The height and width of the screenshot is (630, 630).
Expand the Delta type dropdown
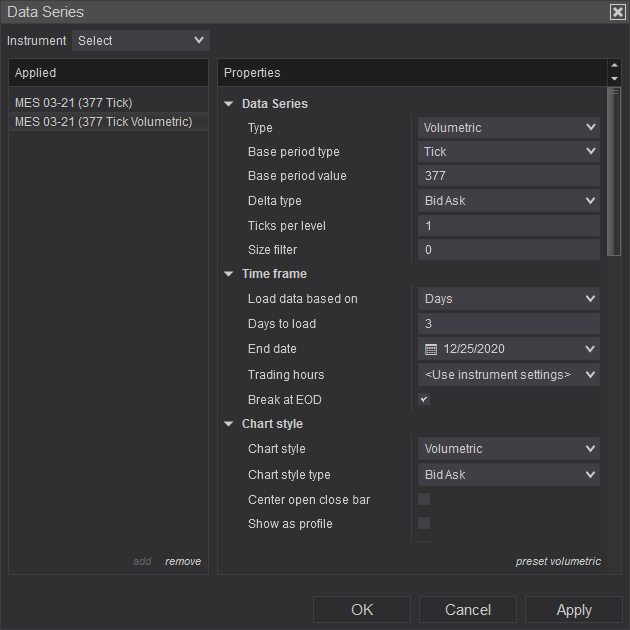pyautogui.click(x=508, y=200)
